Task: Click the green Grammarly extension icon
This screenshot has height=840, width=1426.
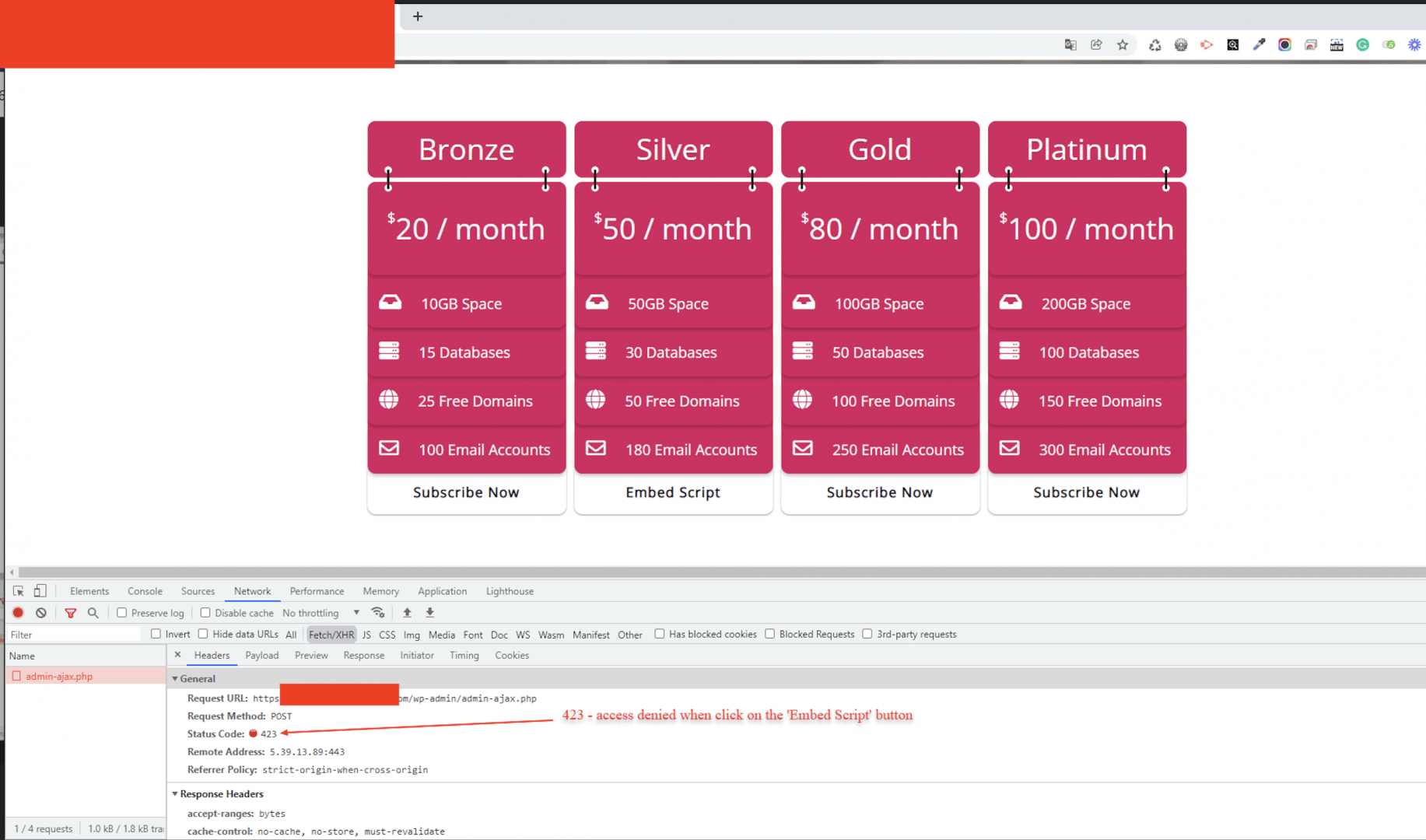Action: [x=1363, y=45]
